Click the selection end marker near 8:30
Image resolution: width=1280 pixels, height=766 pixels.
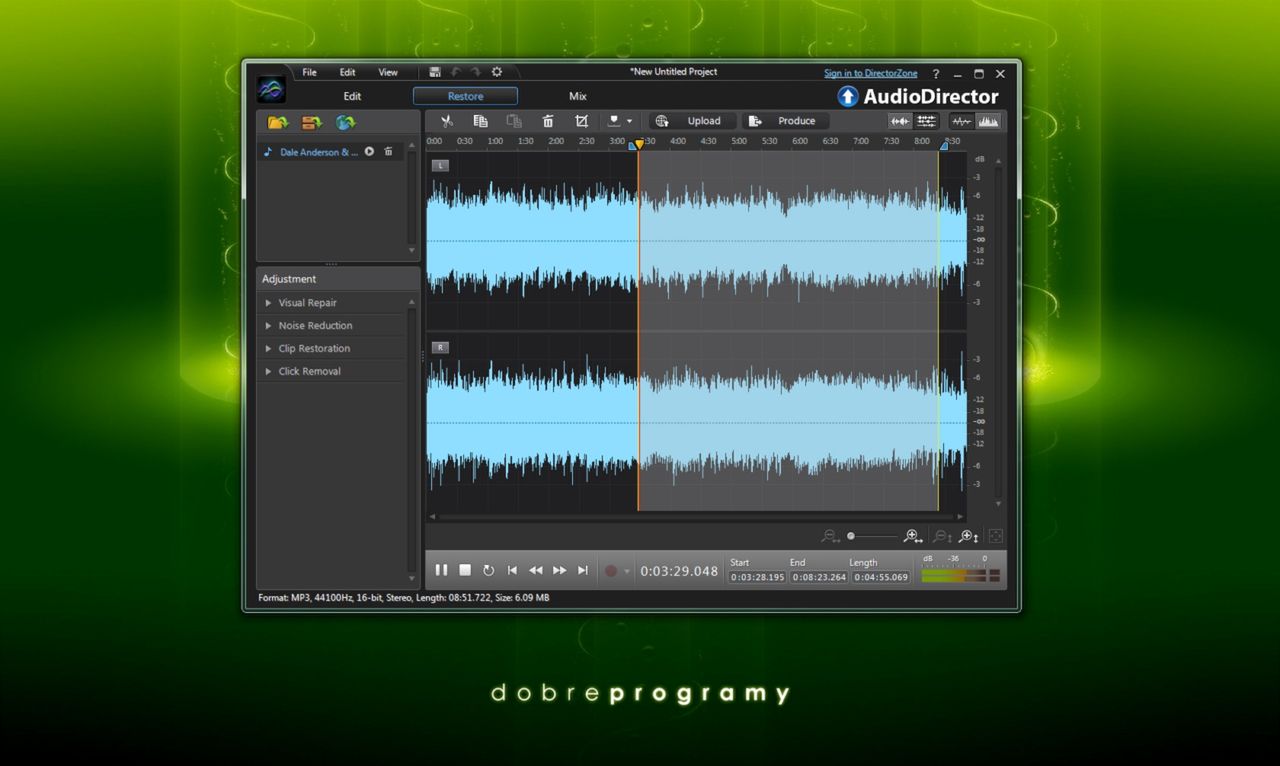pyautogui.click(x=942, y=145)
